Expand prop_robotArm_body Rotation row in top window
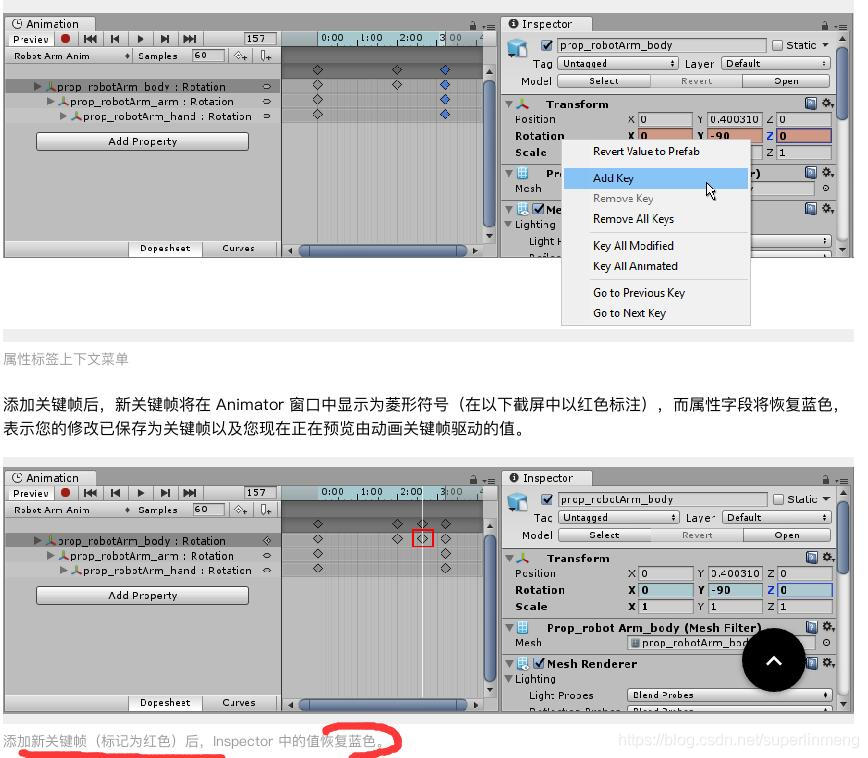 (37, 86)
